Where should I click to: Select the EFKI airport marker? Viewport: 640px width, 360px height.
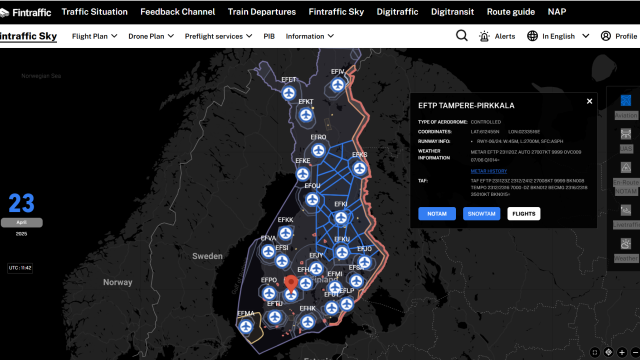[341, 218]
